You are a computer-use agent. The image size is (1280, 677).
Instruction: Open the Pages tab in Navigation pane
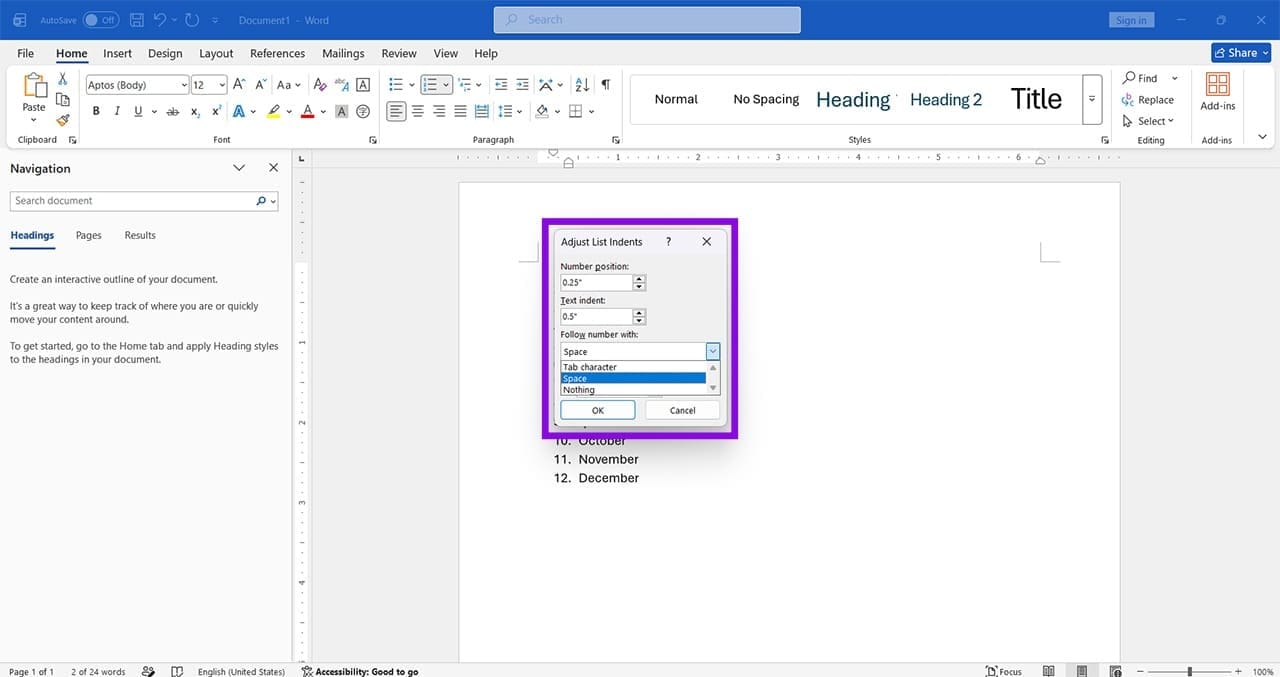89,235
